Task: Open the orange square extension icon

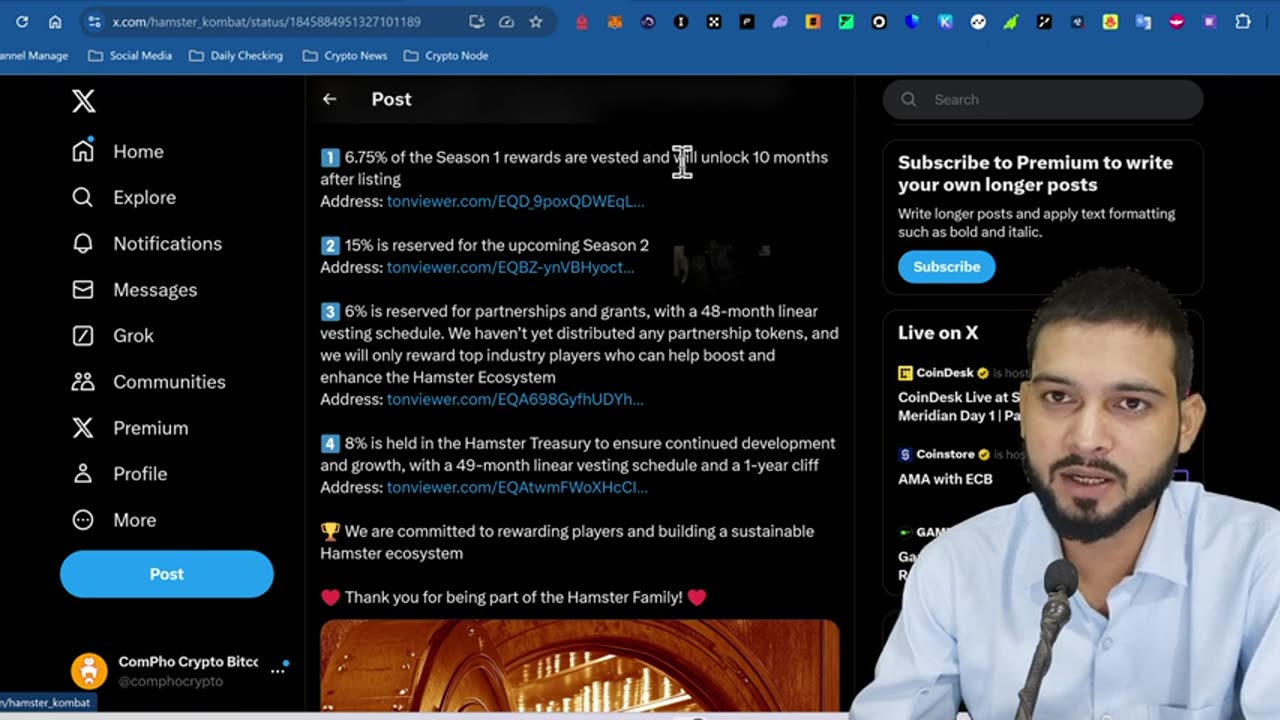Action: tap(813, 21)
